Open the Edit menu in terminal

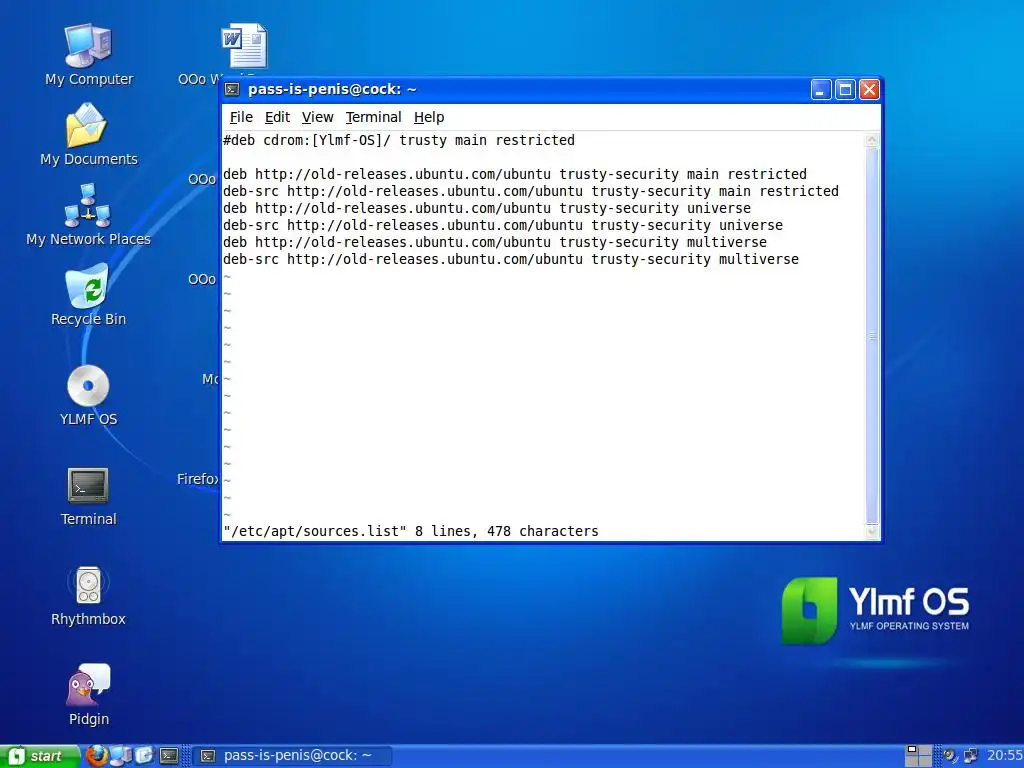[x=277, y=117]
